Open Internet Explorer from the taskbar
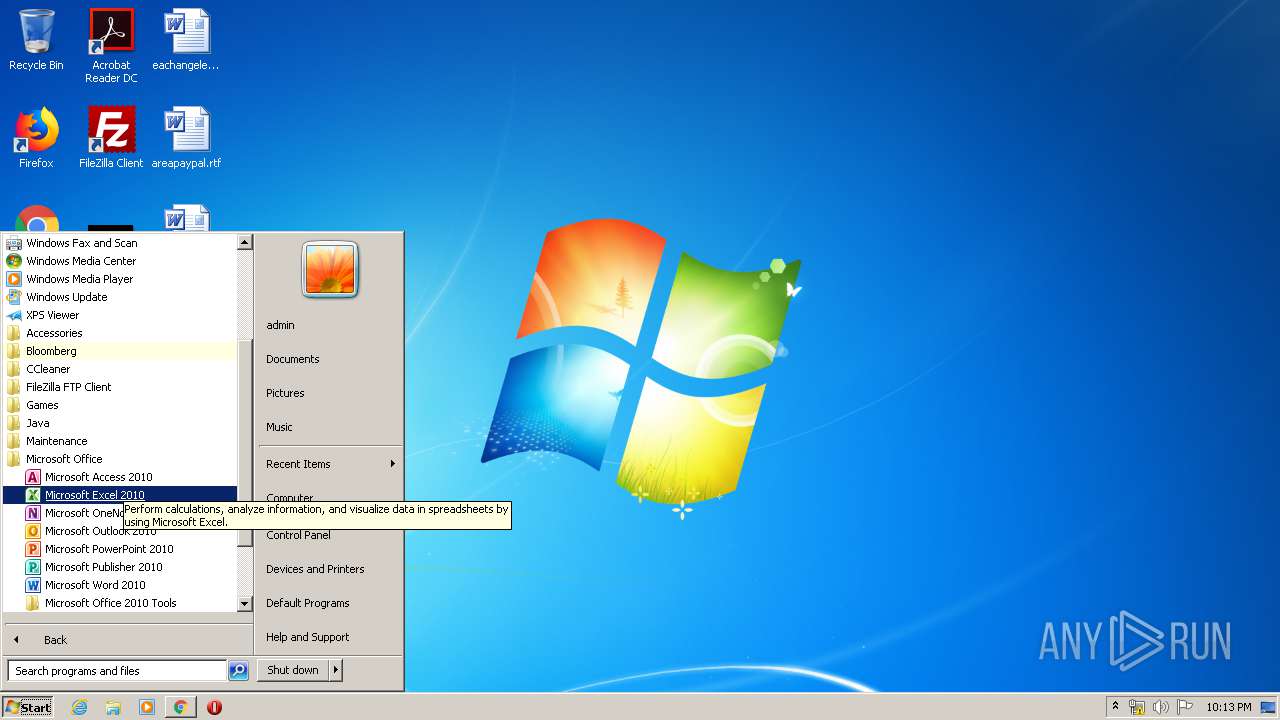Viewport: 1280px width, 720px height. (80, 707)
